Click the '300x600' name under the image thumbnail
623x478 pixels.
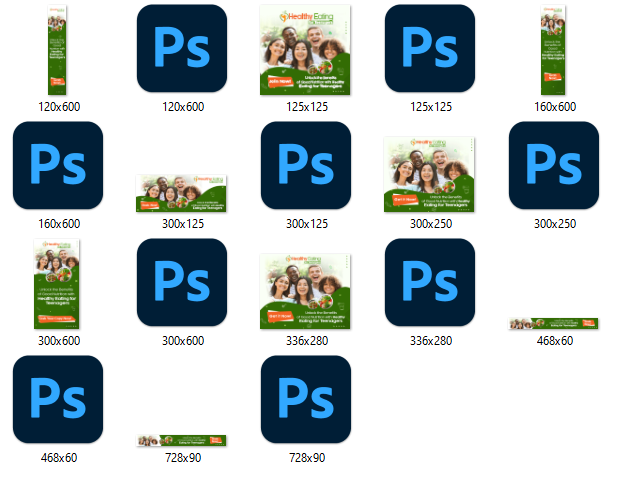coord(59,341)
